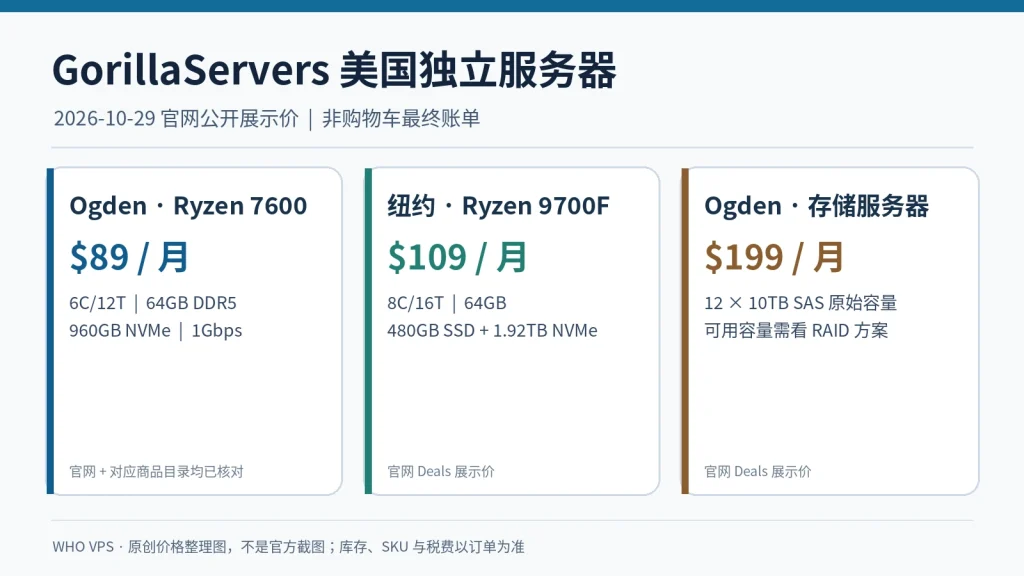
Task: Select the 12 × 10TB SAS 原始容量 line
Action: [x=801, y=303]
